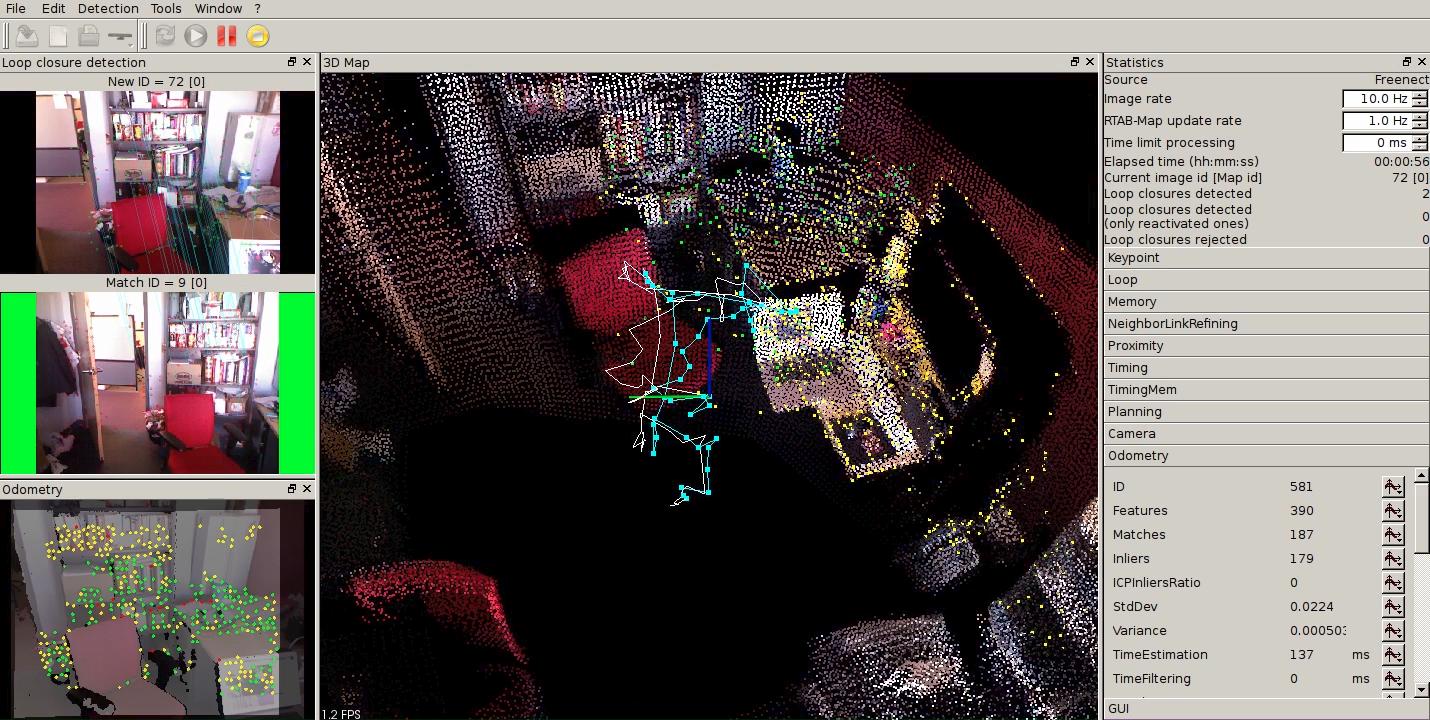Image resolution: width=1430 pixels, height=720 pixels.
Task: Click plot icon beside Inliers
Action: pos(1392,559)
